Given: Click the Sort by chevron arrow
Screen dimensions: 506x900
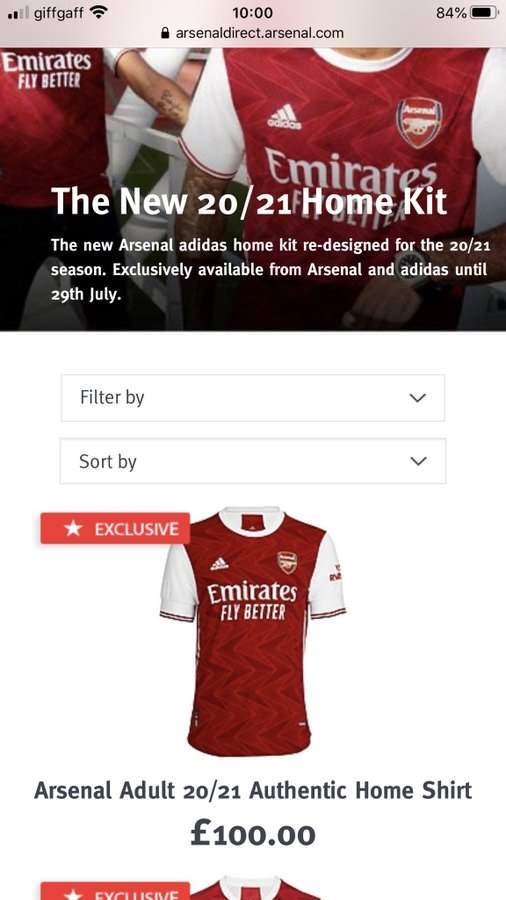Looking at the screenshot, I should click(419, 461).
